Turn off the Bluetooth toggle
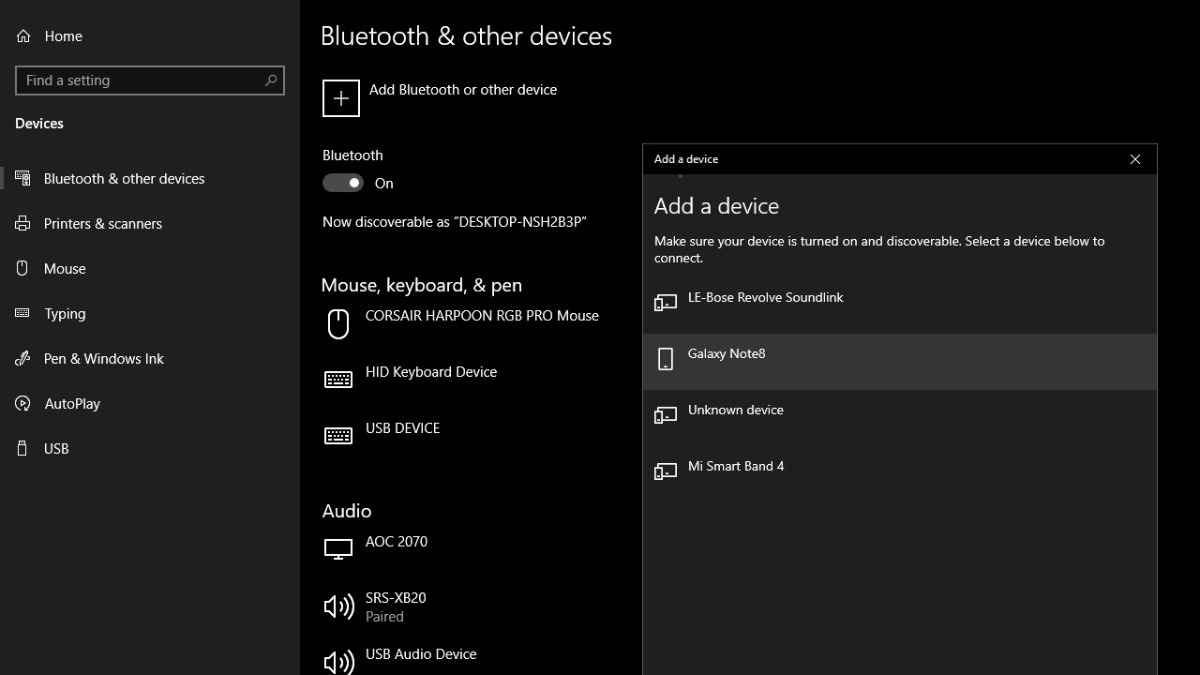Viewport: 1200px width, 675px height. coord(343,183)
